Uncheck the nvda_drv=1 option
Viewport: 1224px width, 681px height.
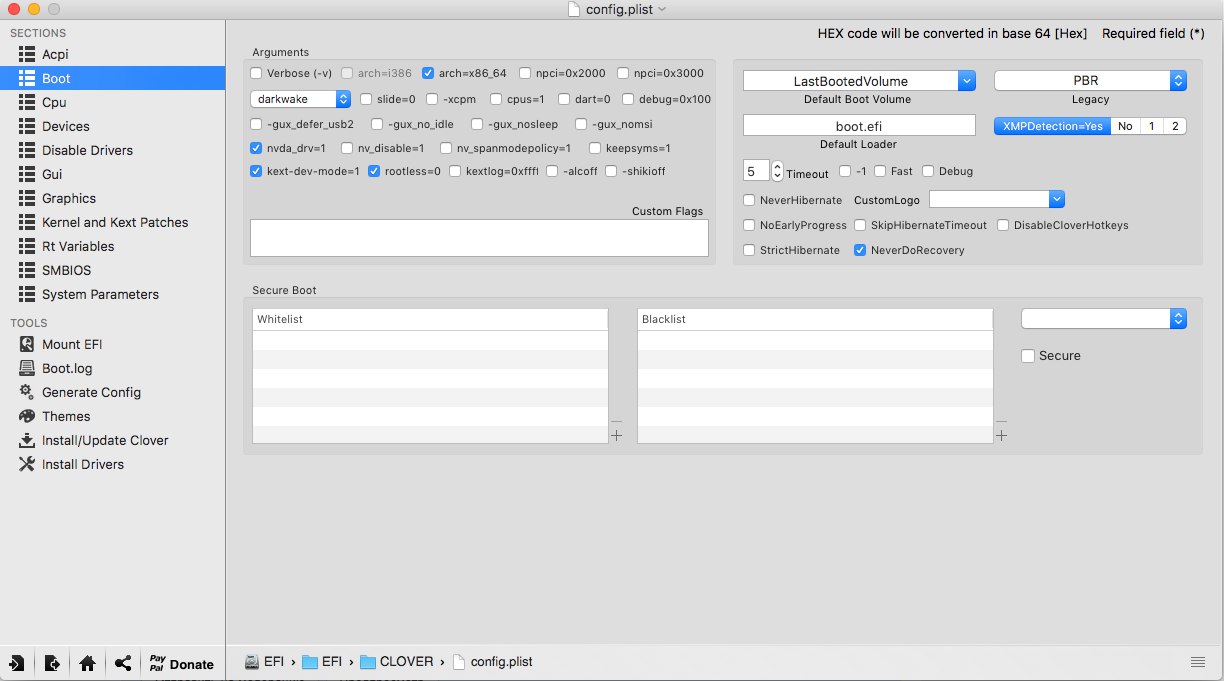(256, 148)
